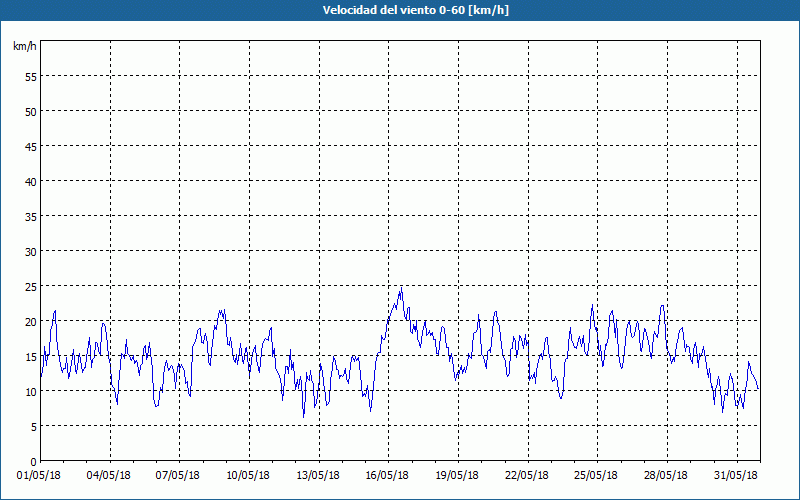Click the 45 value on the vertical axis
The image size is (800, 500).
point(31,146)
